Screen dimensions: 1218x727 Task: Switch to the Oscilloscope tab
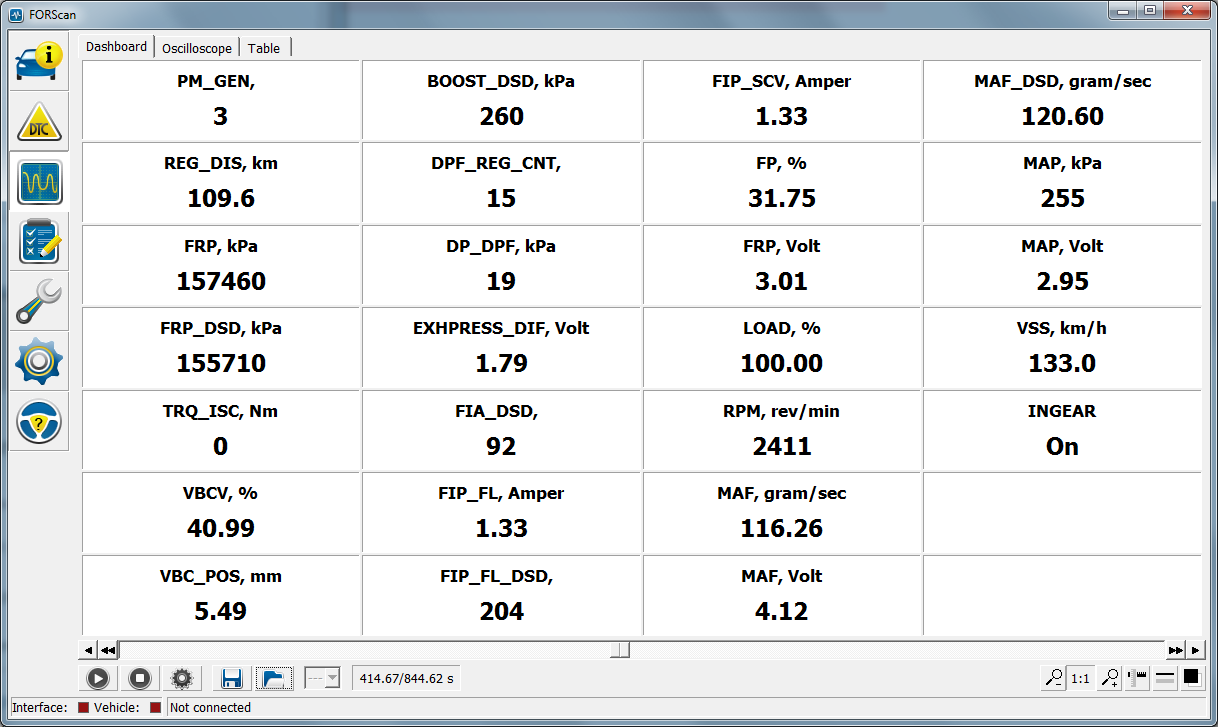point(197,48)
